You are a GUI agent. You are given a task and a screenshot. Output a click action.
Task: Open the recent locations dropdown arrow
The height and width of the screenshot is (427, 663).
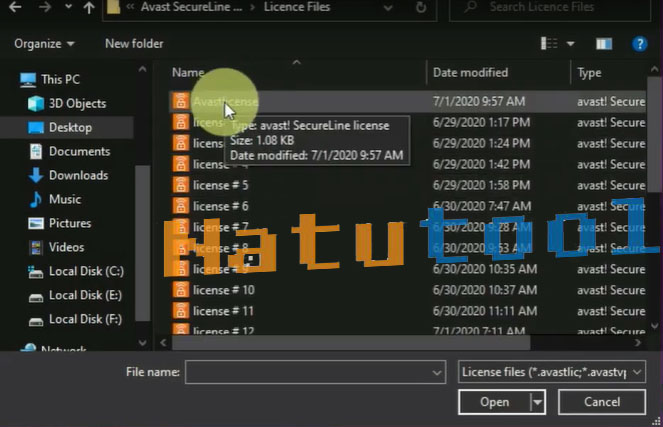click(x=68, y=7)
